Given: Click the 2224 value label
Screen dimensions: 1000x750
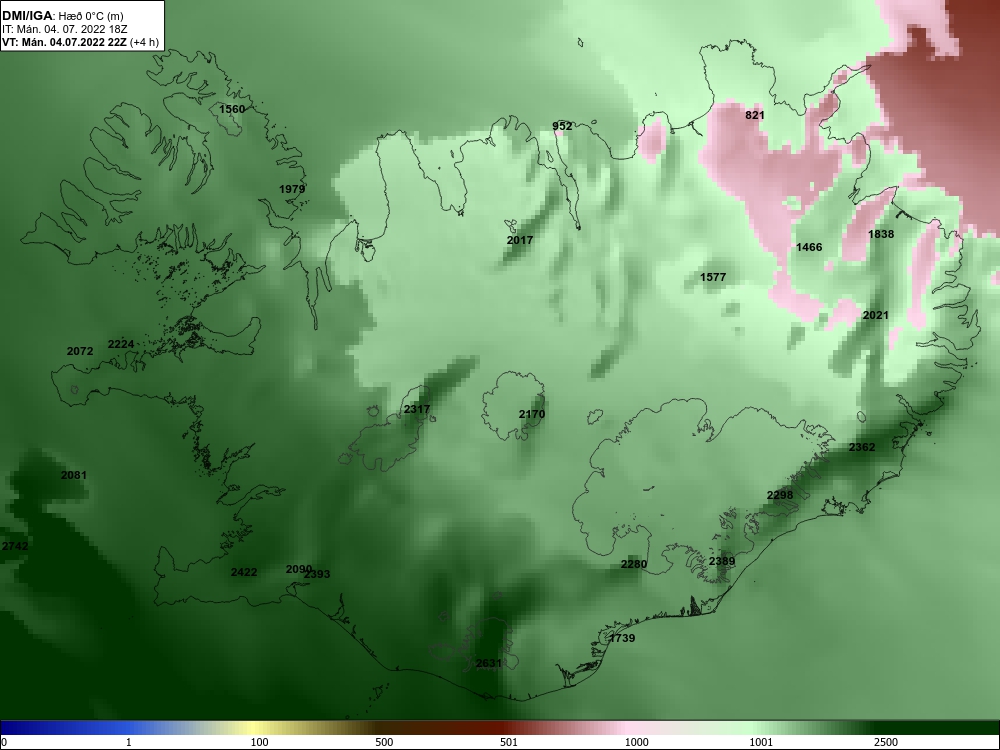Looking at the screenshot, I should point(121,344).
